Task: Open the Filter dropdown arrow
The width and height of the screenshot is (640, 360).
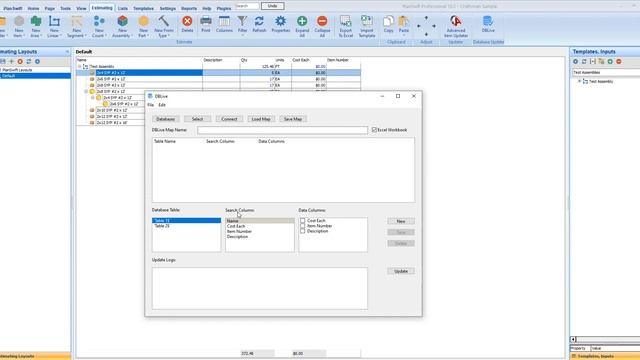Action: [x=242, y=36]
